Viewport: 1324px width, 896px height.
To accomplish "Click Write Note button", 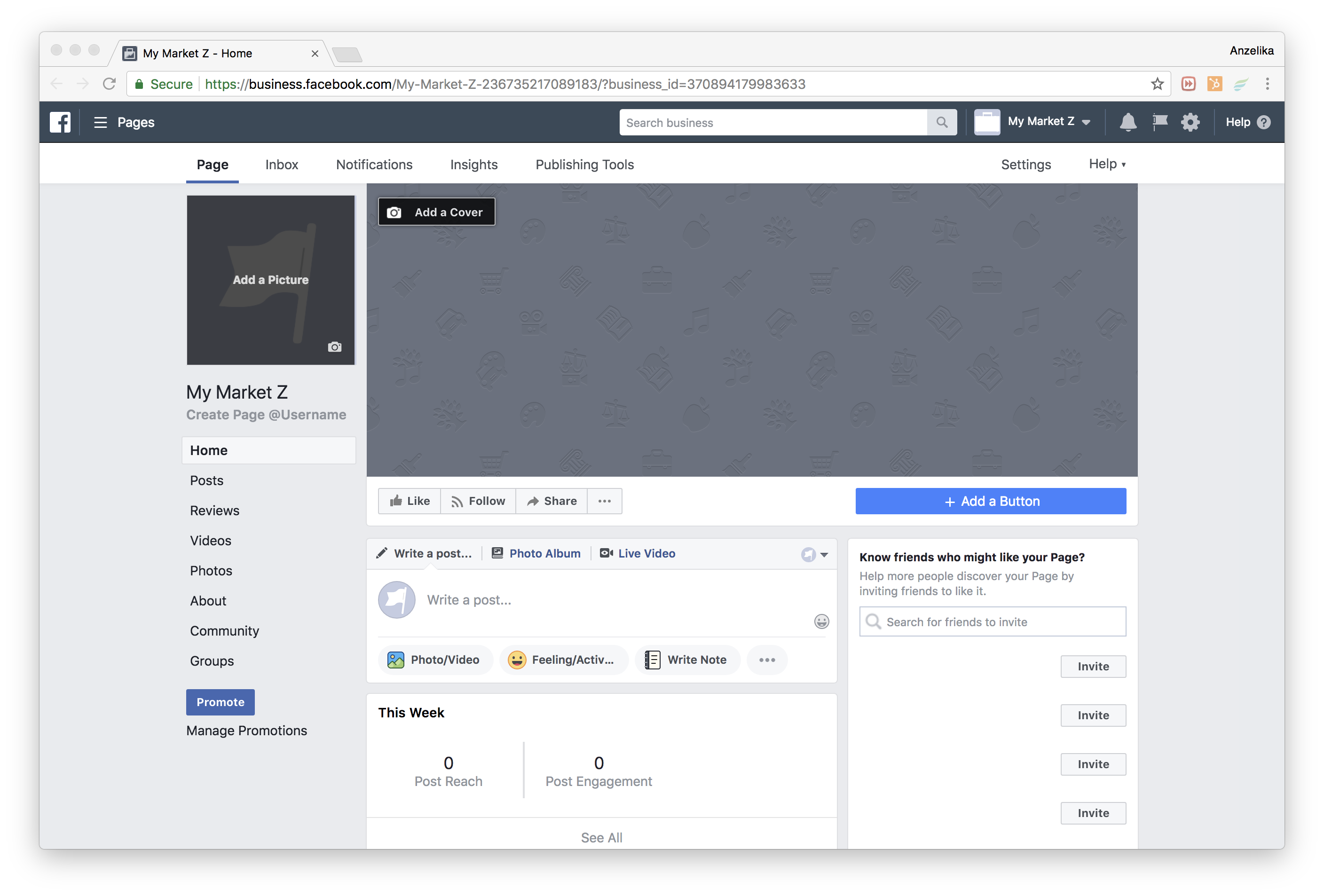I will [x=687, y=660].
